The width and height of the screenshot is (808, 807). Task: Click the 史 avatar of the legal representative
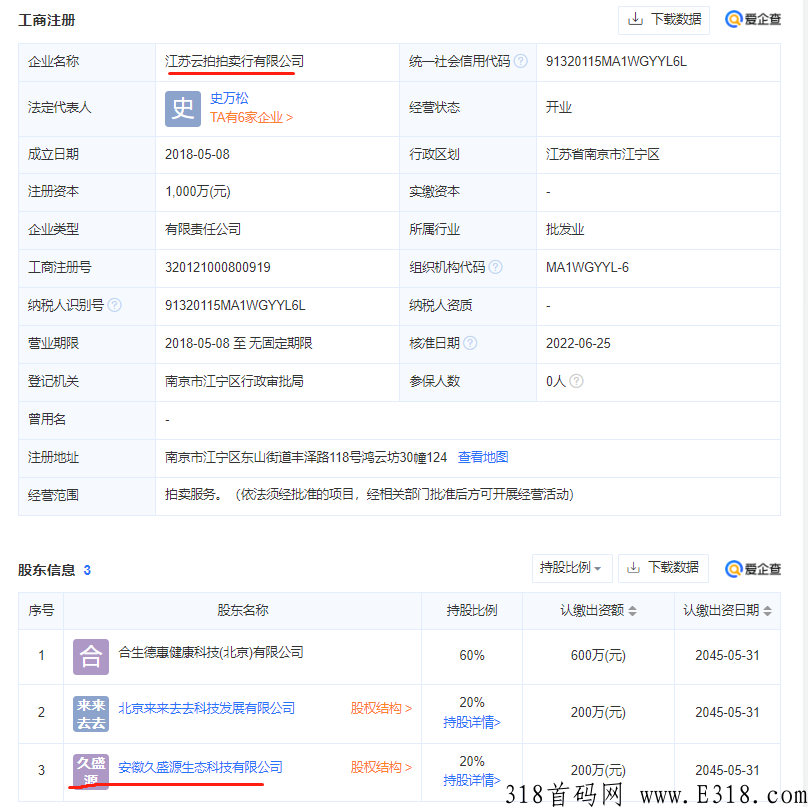[183, 109]
